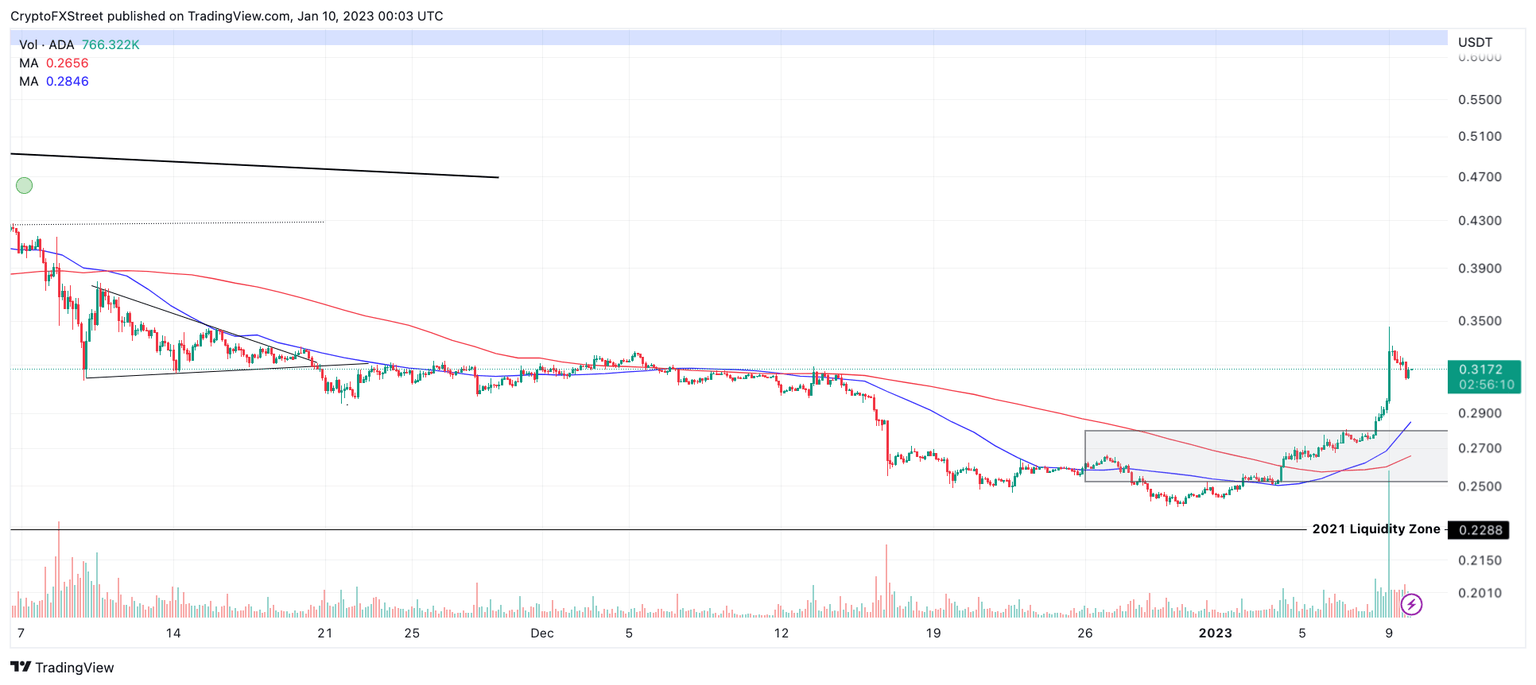
Task: Click the '12' date axis label
Action: pyautogui.click(x=781, y=633)
